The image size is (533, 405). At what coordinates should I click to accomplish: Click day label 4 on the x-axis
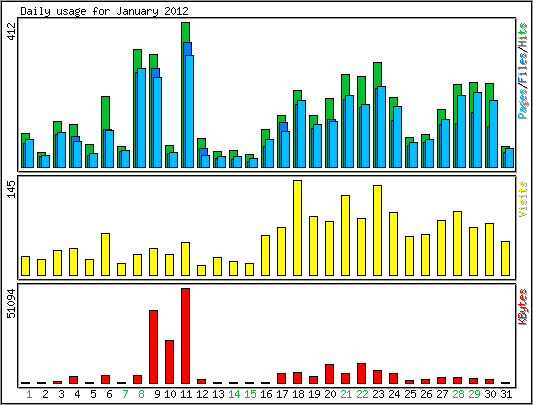tap(77, 394)
